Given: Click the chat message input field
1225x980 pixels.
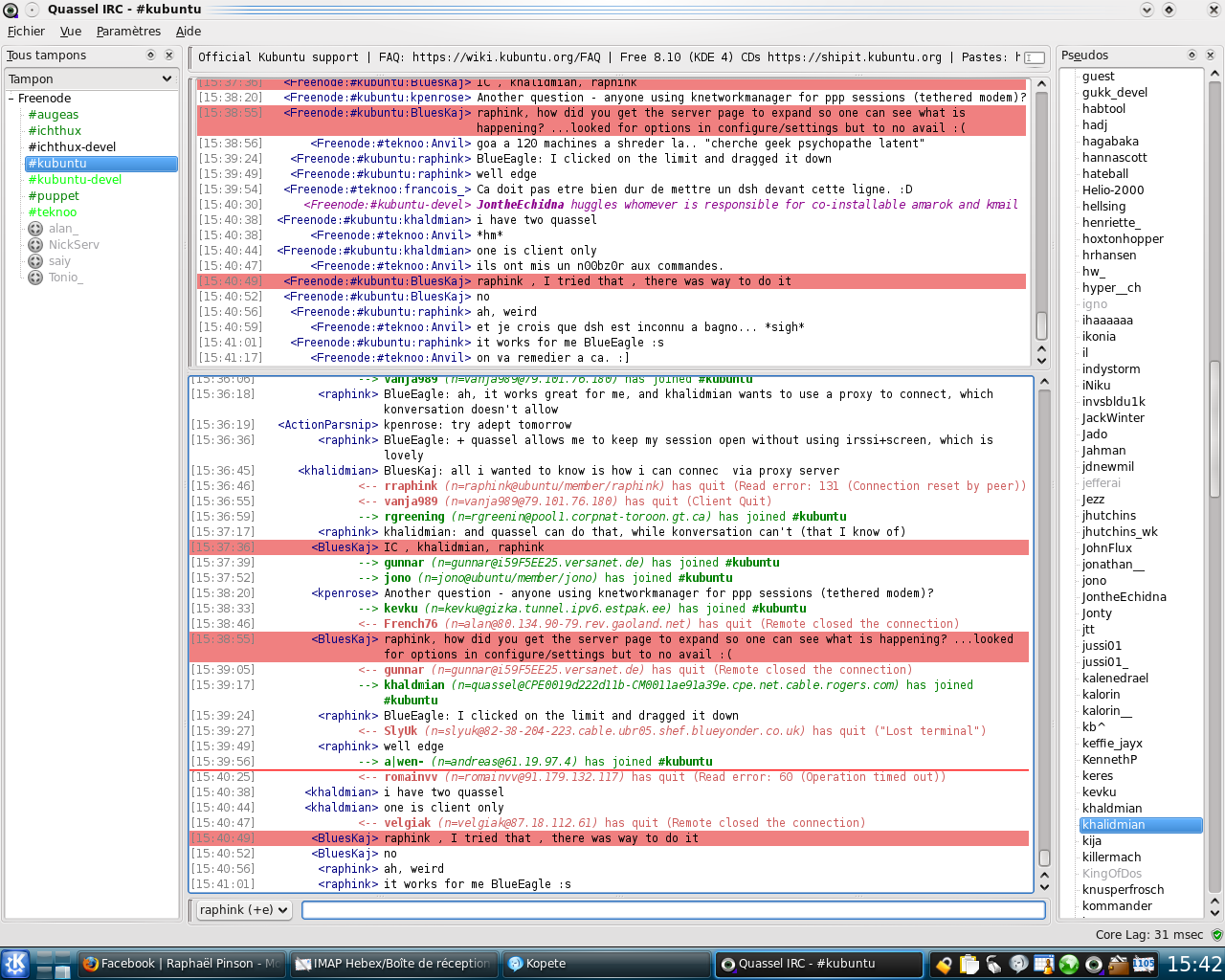Looking at the screenshot, I should [674, 910].
